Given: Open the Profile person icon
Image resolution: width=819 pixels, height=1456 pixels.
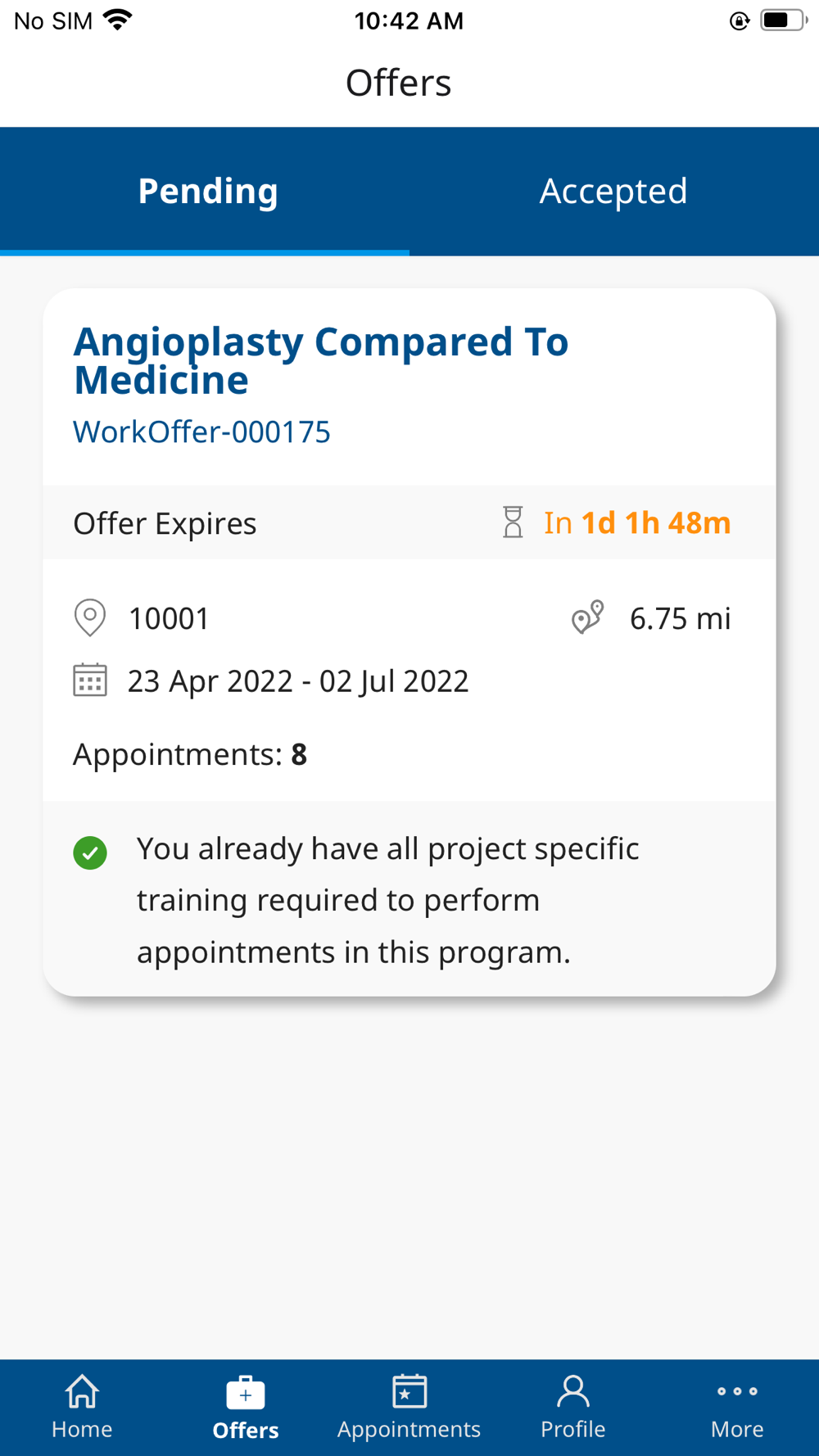Looking at the screenshot, I should pyautogui.click(x=572, y=1391).
